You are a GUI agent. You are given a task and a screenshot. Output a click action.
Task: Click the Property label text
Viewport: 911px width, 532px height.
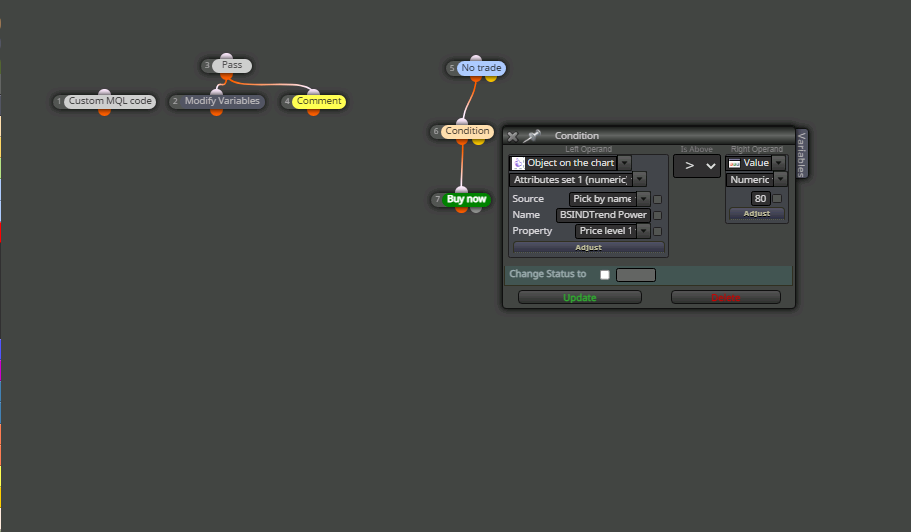tap(532, 231)
